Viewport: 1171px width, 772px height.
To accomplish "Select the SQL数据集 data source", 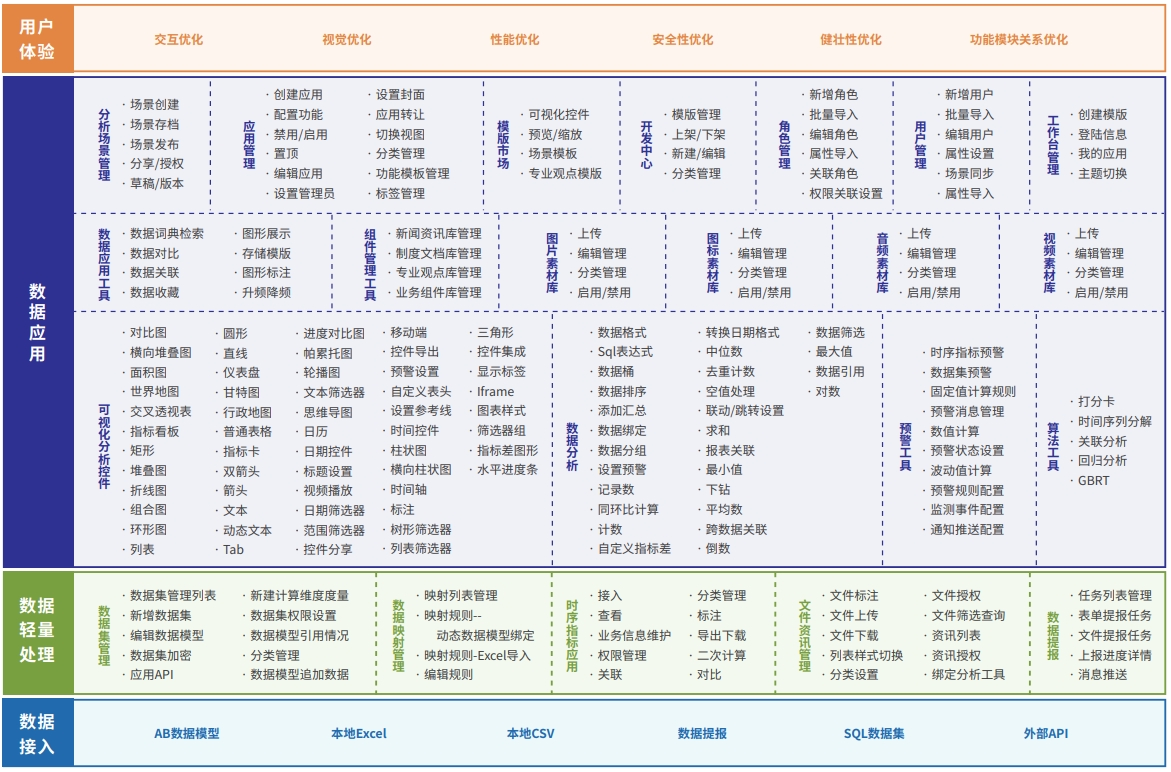I will click(x=873, y=733).
